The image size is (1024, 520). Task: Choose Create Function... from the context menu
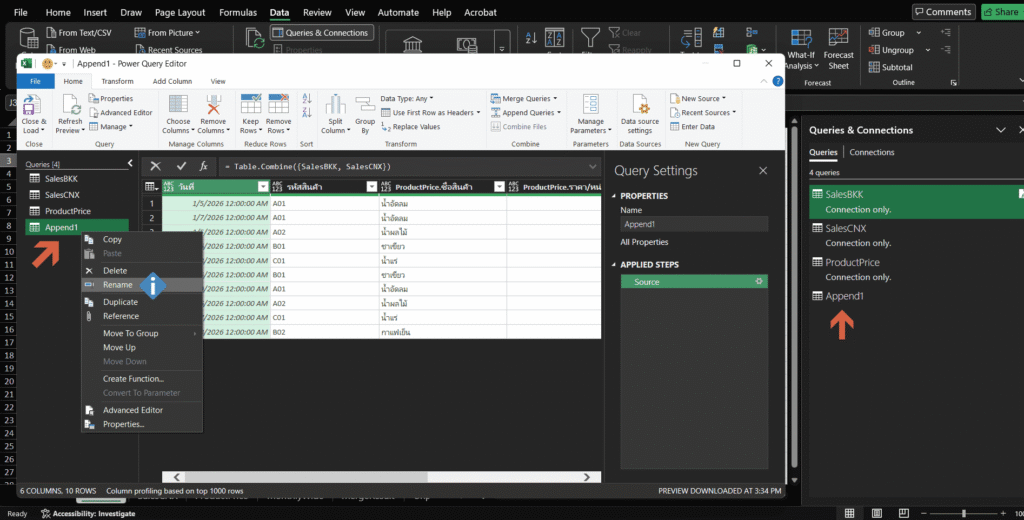[142, 379]
